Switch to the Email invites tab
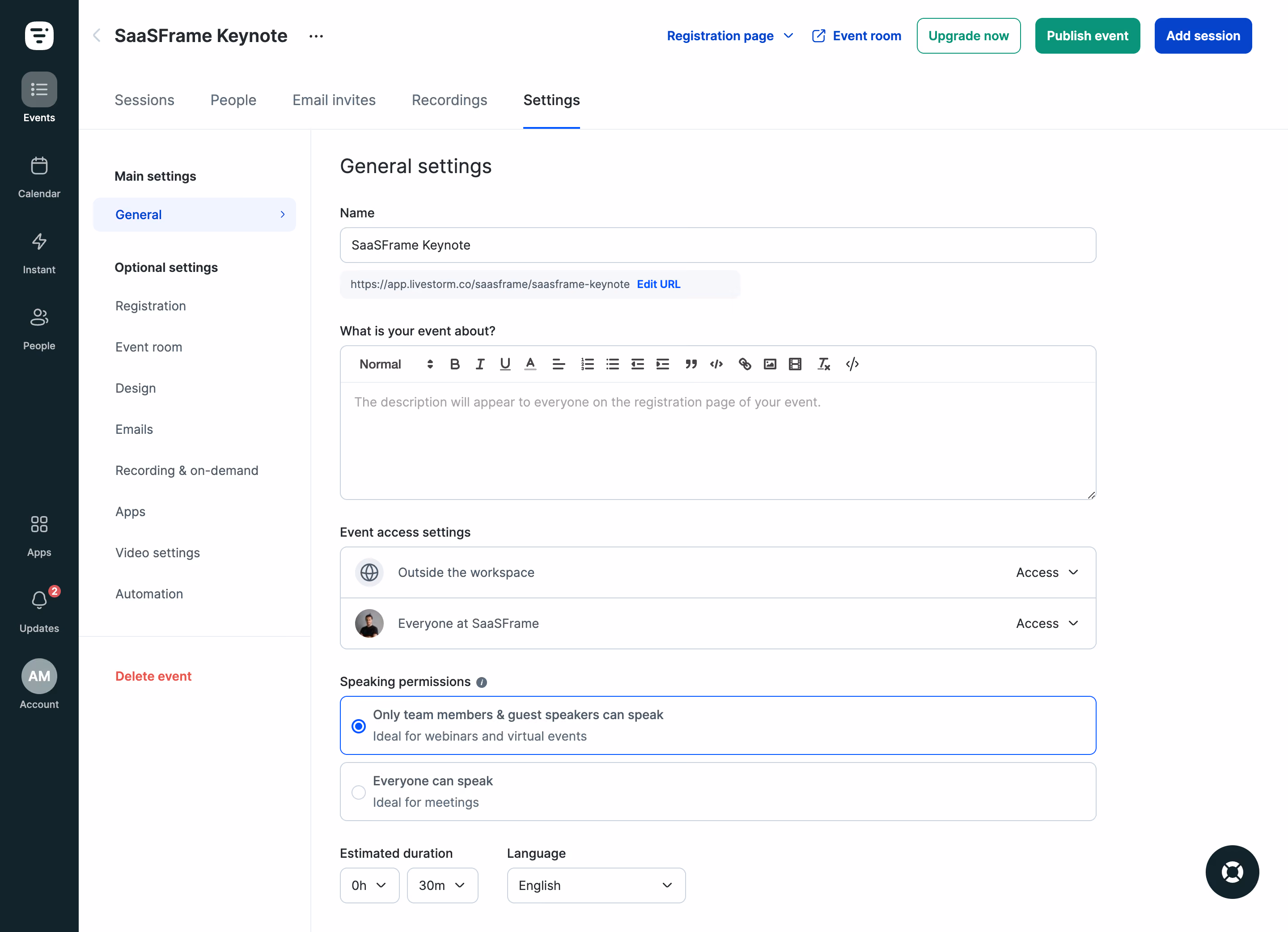The image size is (1288, 932). [x=334, y=100]
